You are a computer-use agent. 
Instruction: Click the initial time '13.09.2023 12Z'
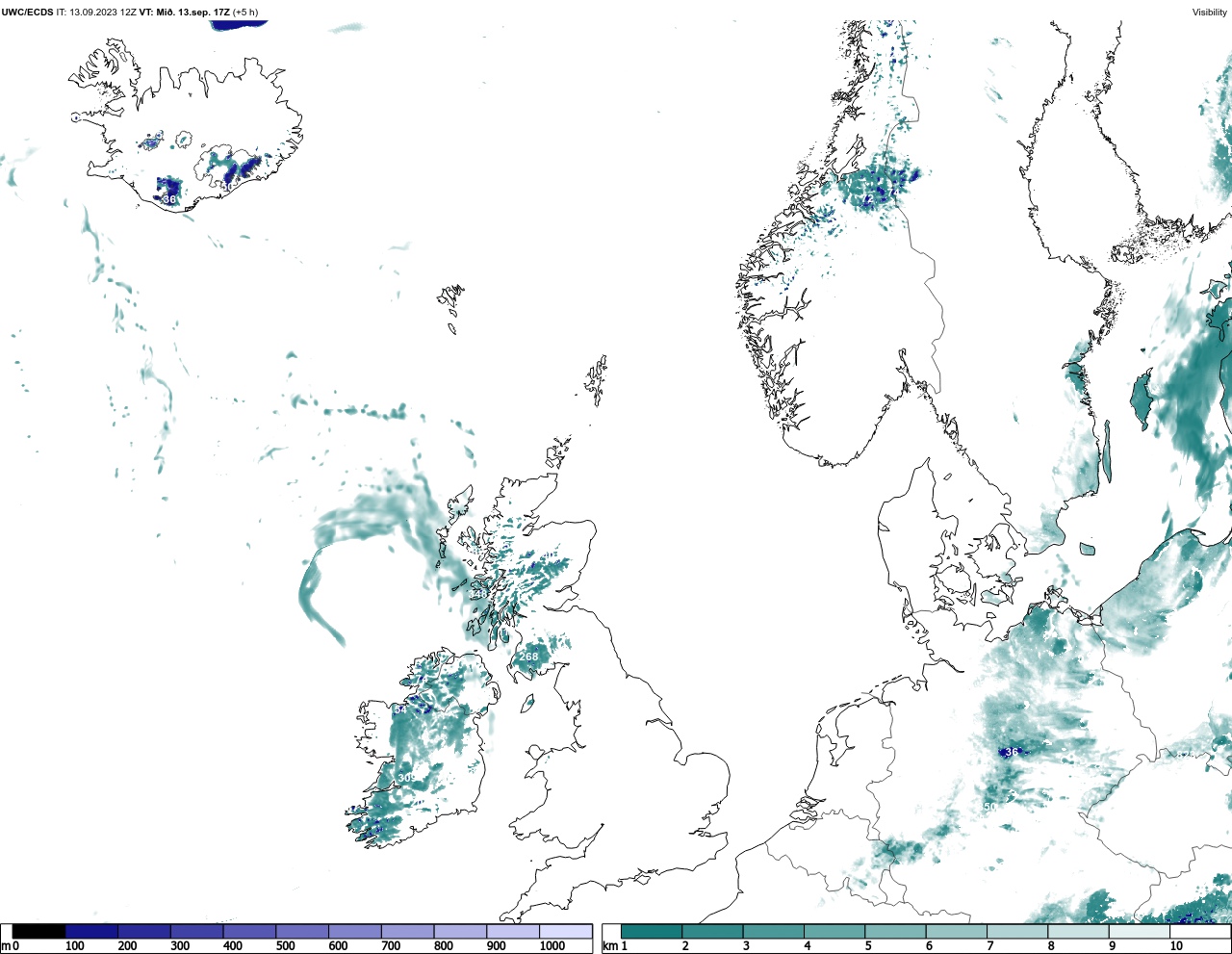103,13
